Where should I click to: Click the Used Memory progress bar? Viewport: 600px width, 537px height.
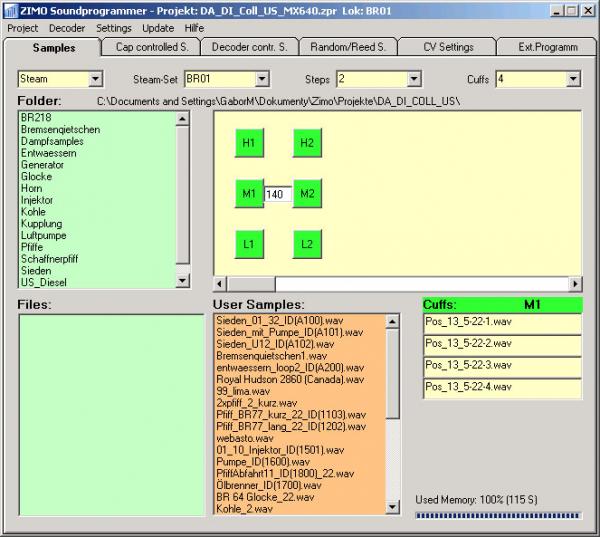[498, 516]
